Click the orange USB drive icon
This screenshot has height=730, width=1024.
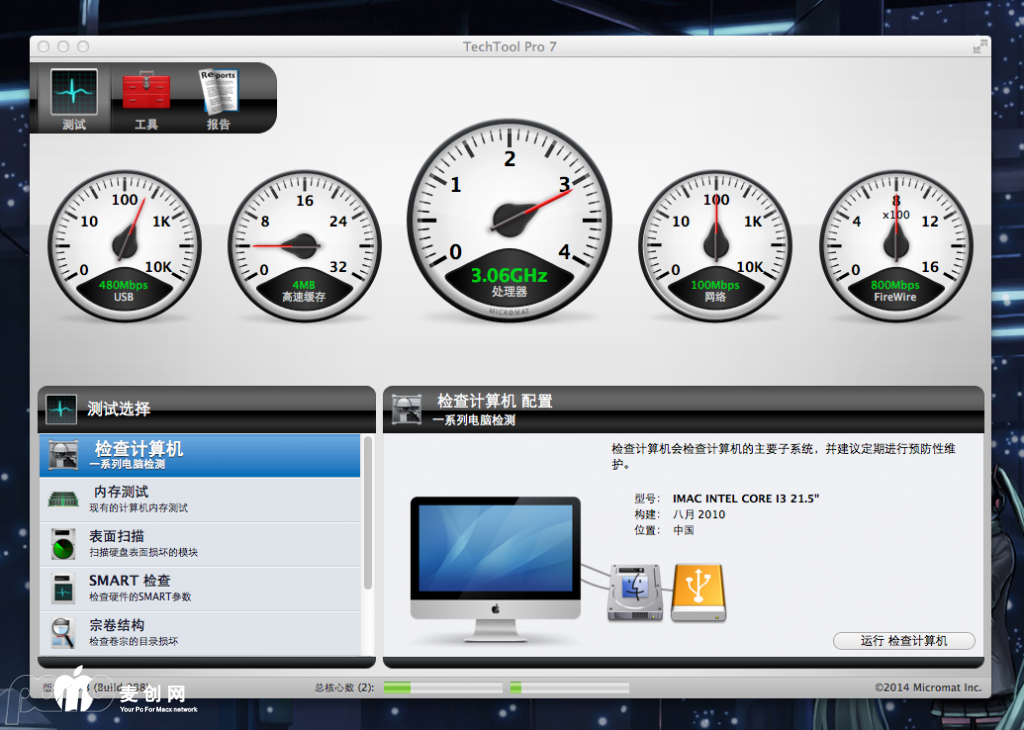701,592
